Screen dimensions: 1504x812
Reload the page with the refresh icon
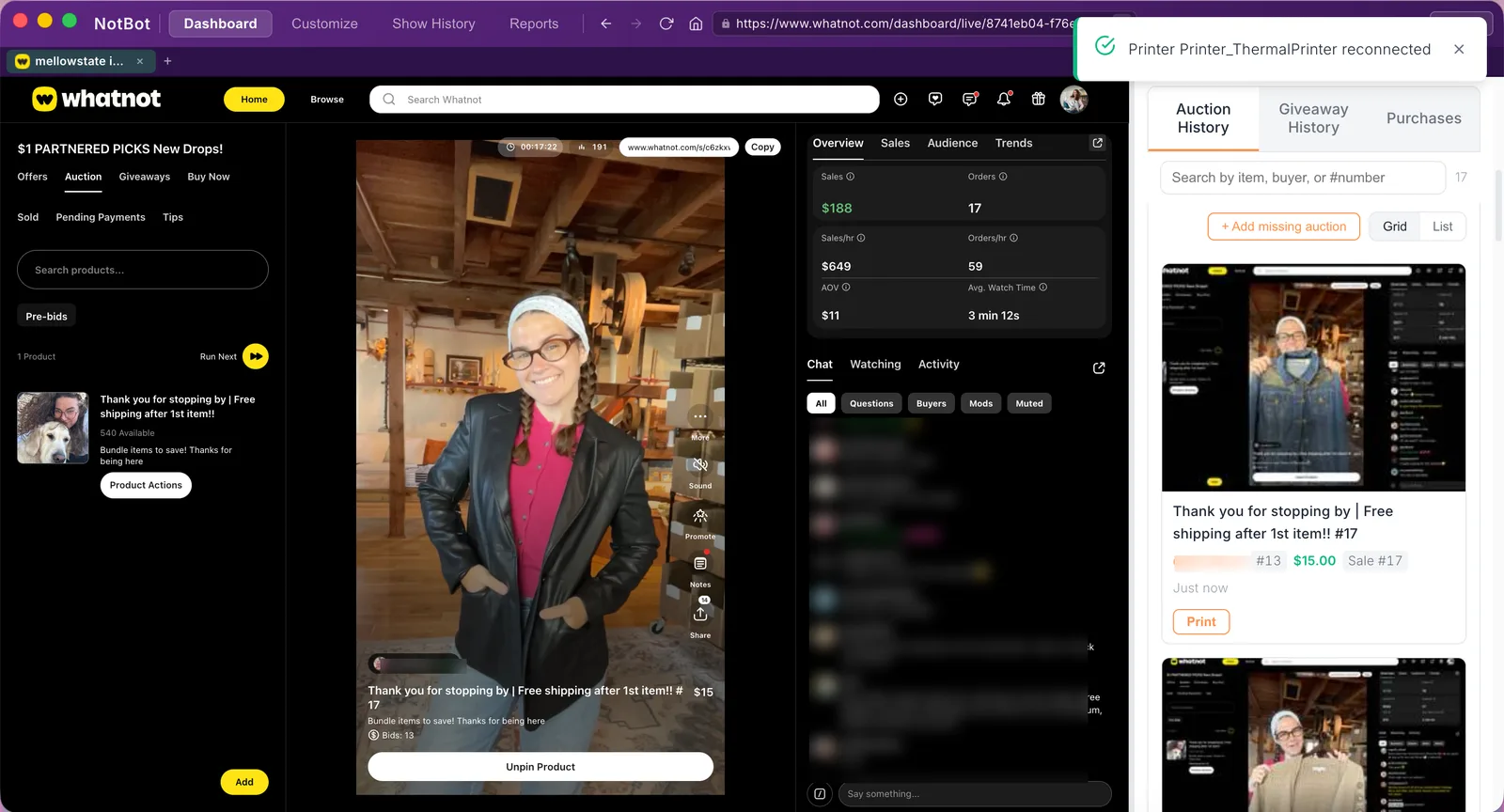(666, 23)
